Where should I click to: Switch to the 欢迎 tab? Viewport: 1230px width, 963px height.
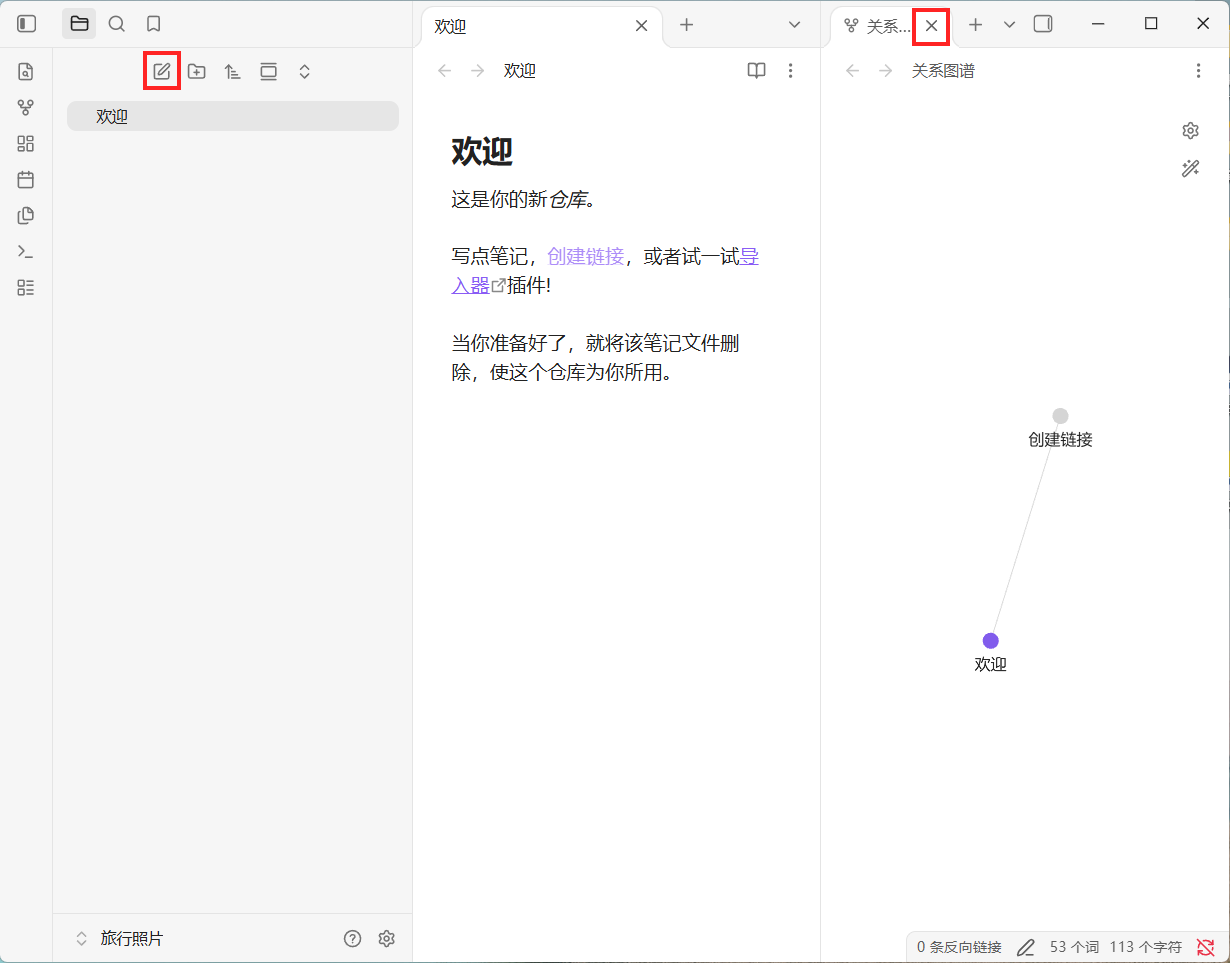click(540, 27)
